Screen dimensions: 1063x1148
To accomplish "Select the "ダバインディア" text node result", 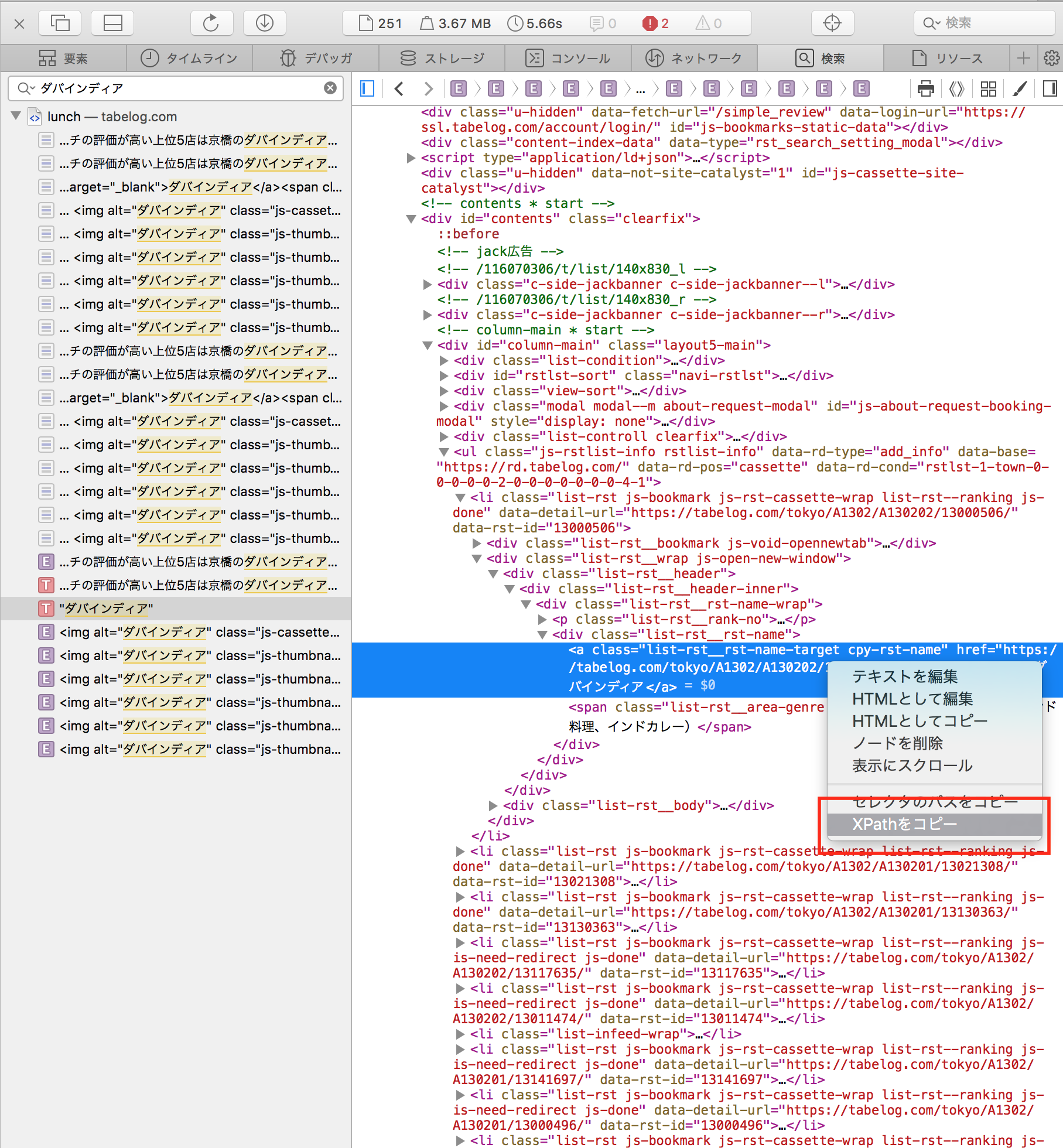I will click(x=176, y=609).
